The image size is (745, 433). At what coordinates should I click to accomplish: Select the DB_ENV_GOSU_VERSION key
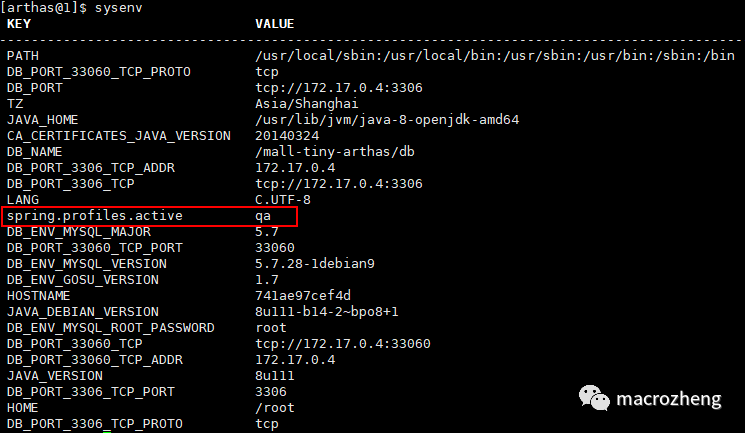pyautogui.click(x=83, y=280)
